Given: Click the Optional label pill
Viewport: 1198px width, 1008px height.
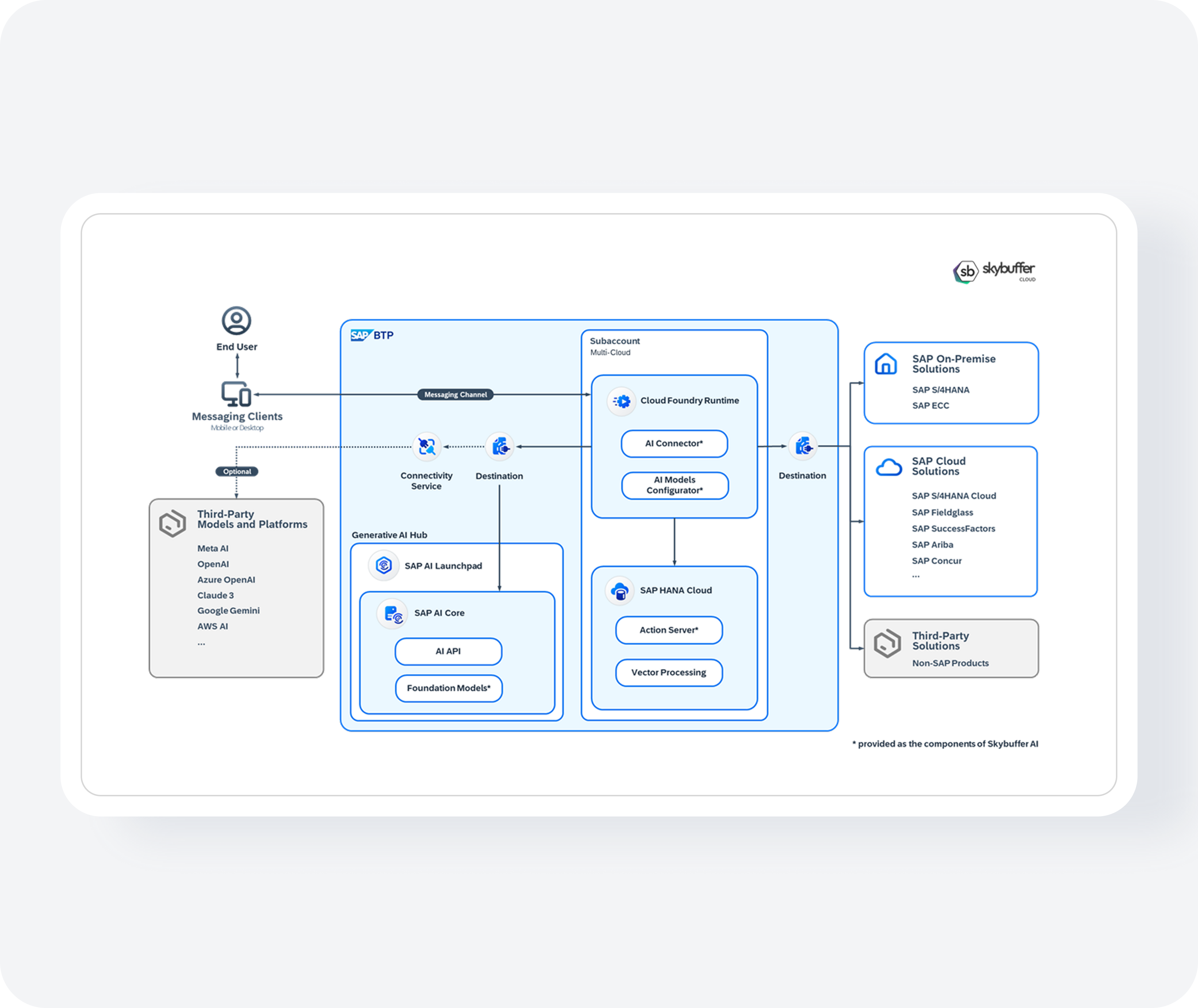Looking at the screenshot, I should [x=237, y=472].
